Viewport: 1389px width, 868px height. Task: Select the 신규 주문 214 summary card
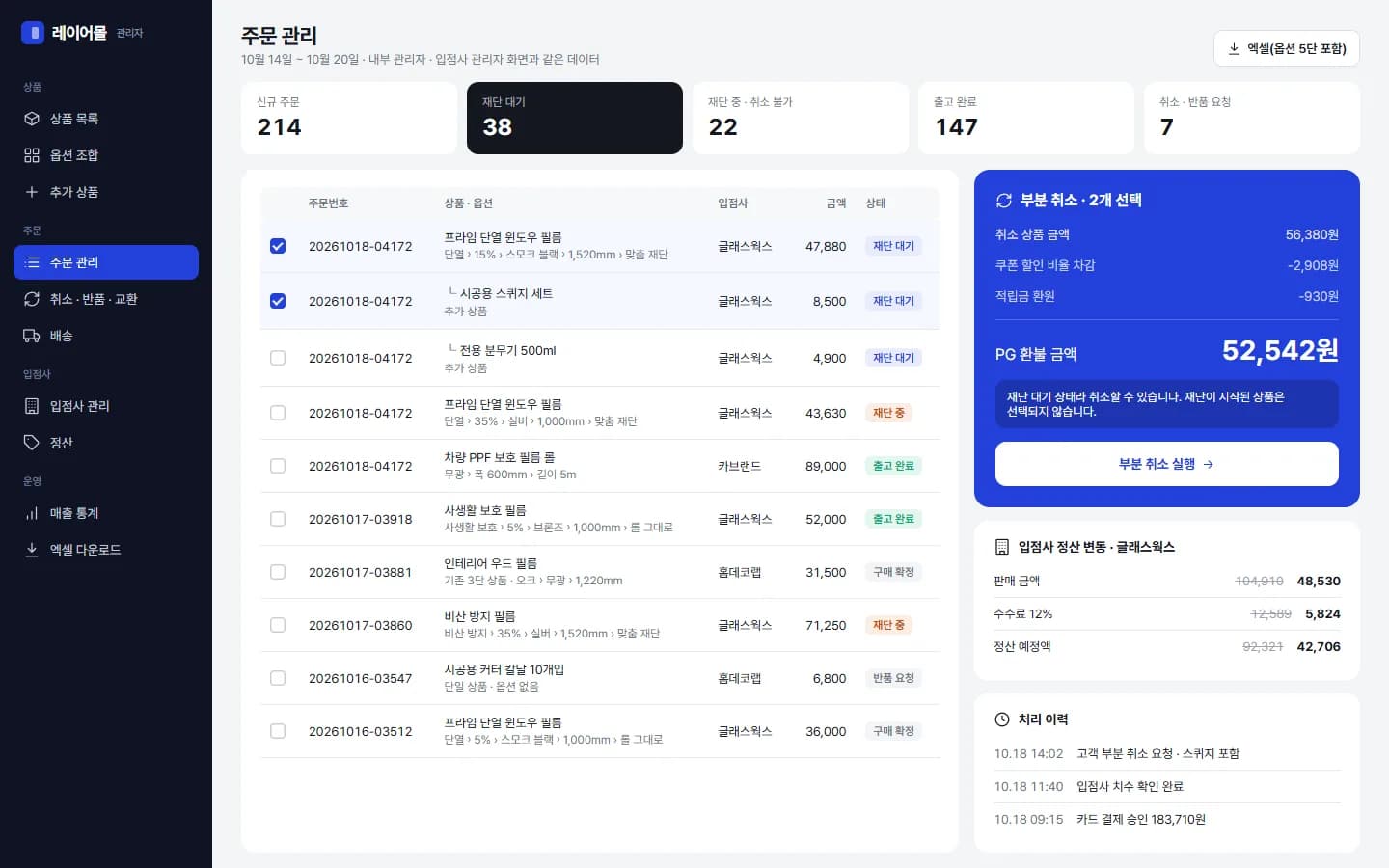pos(349,118)
